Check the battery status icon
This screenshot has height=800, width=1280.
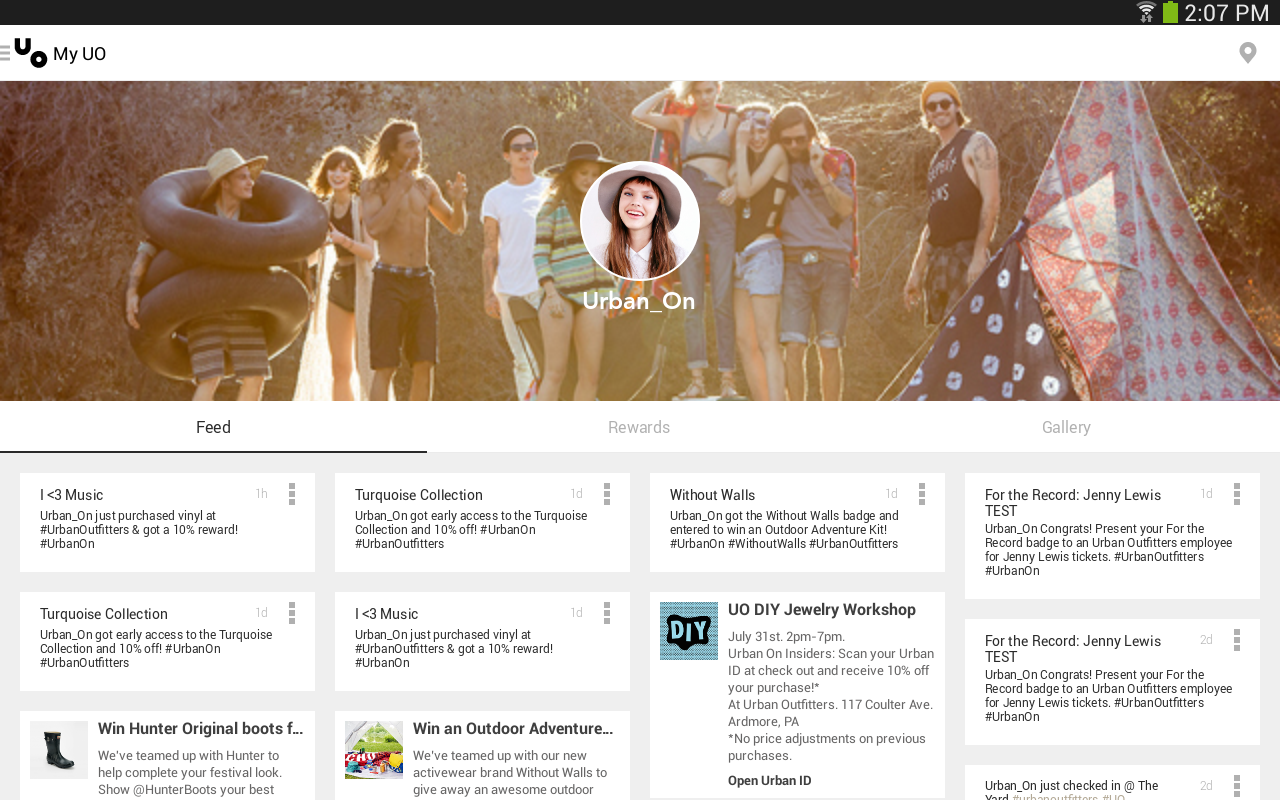[1170, 12]
